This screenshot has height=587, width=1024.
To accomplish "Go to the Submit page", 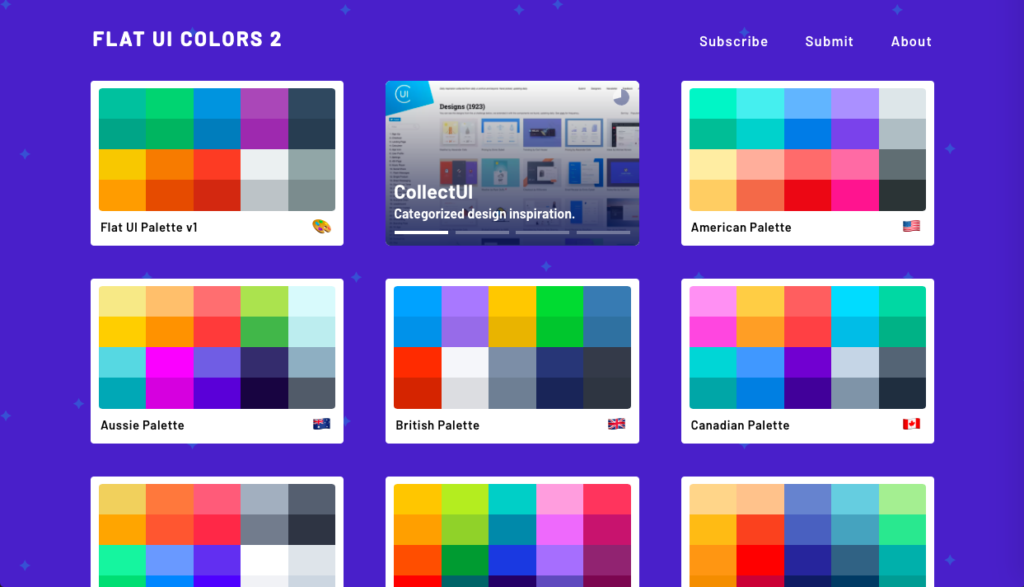I will tap(829, 42).
